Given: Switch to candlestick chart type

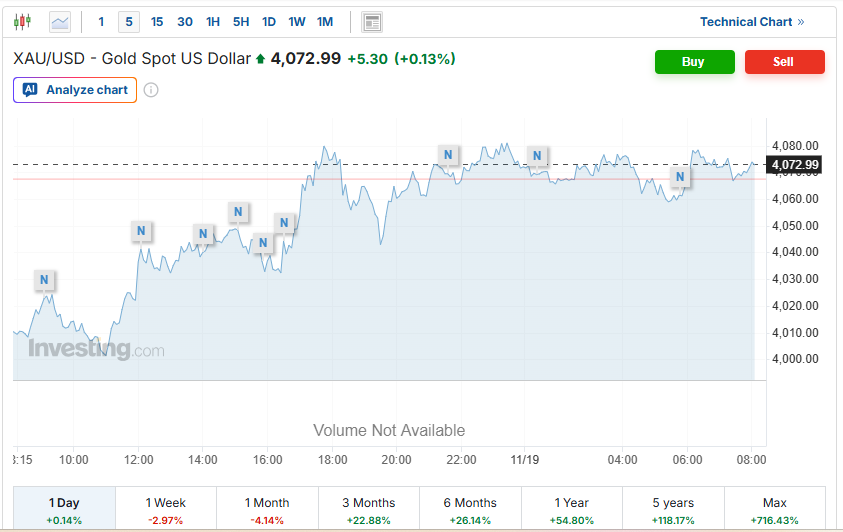Looking at the screenshot, I should coord(22,21).
